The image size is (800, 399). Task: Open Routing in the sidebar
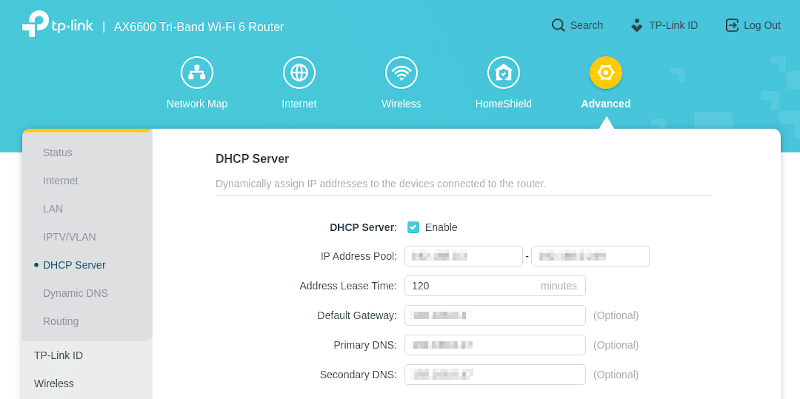[x=61, y=321]
